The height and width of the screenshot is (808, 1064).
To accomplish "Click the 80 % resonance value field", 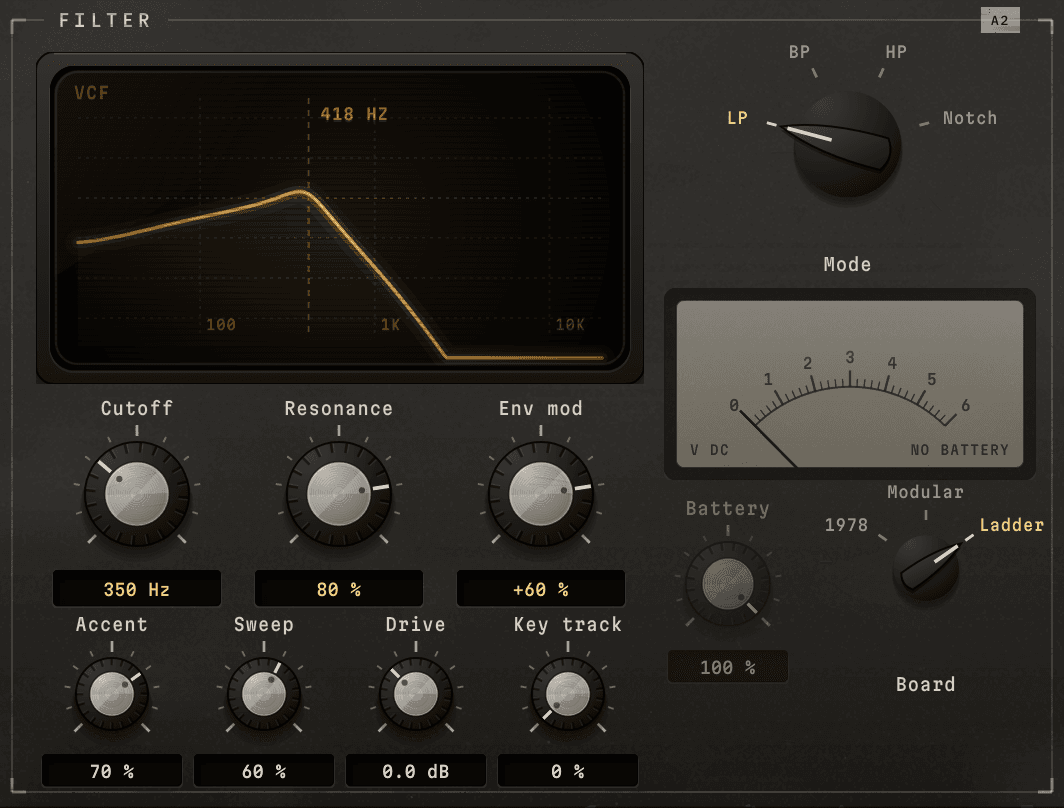I will tap(339, 589).
